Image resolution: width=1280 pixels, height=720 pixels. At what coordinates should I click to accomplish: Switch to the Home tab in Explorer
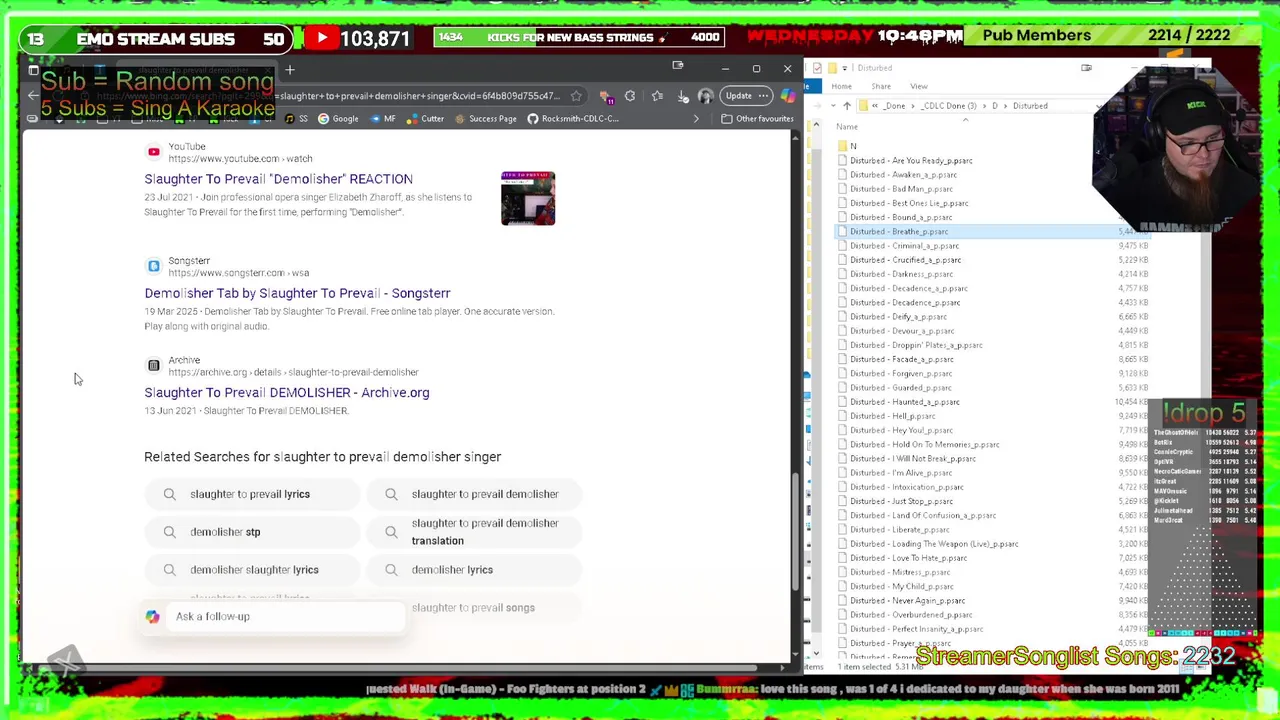841,86
